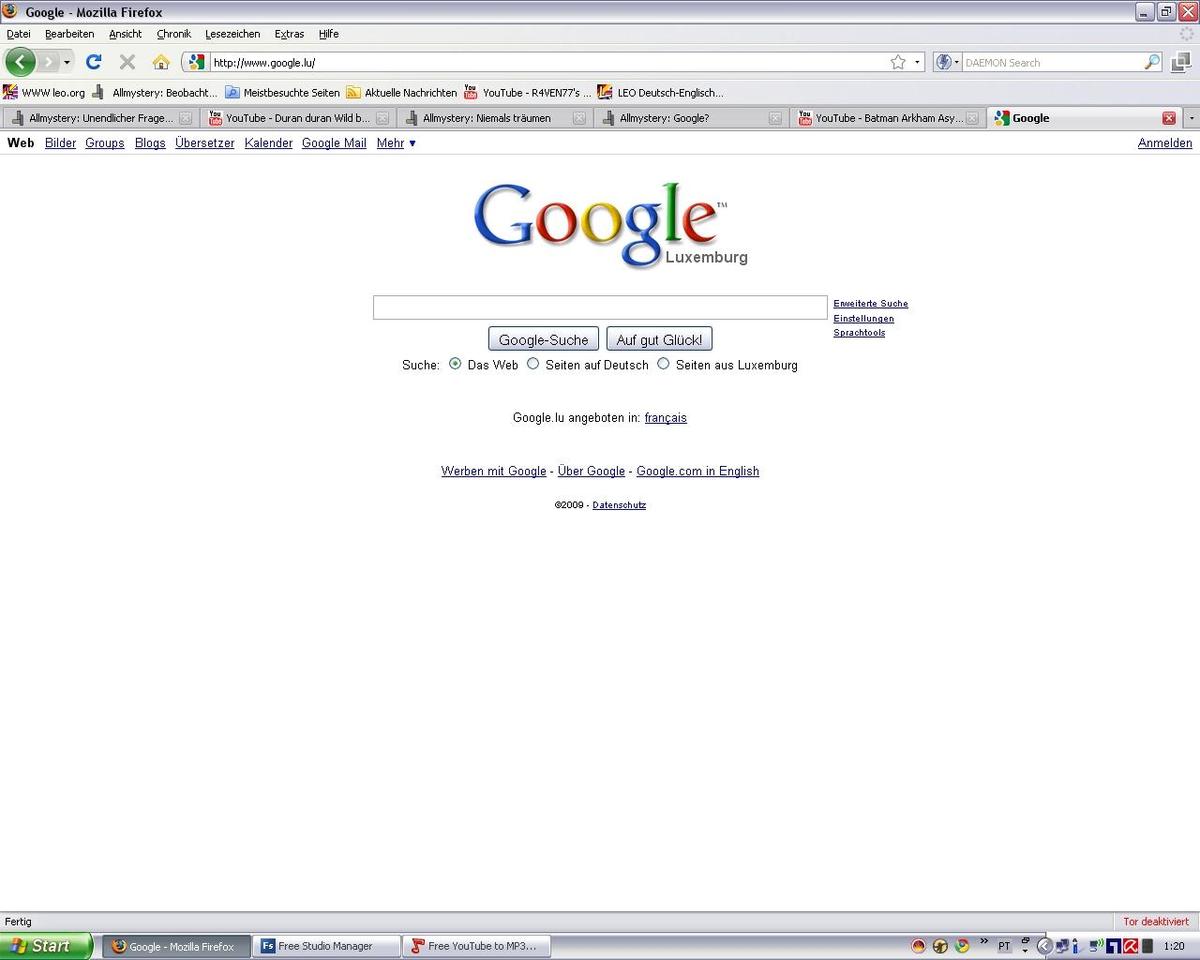Click the Forward navigation arrow
This screenshot has width=1200, height=960.
click(47, 62)
